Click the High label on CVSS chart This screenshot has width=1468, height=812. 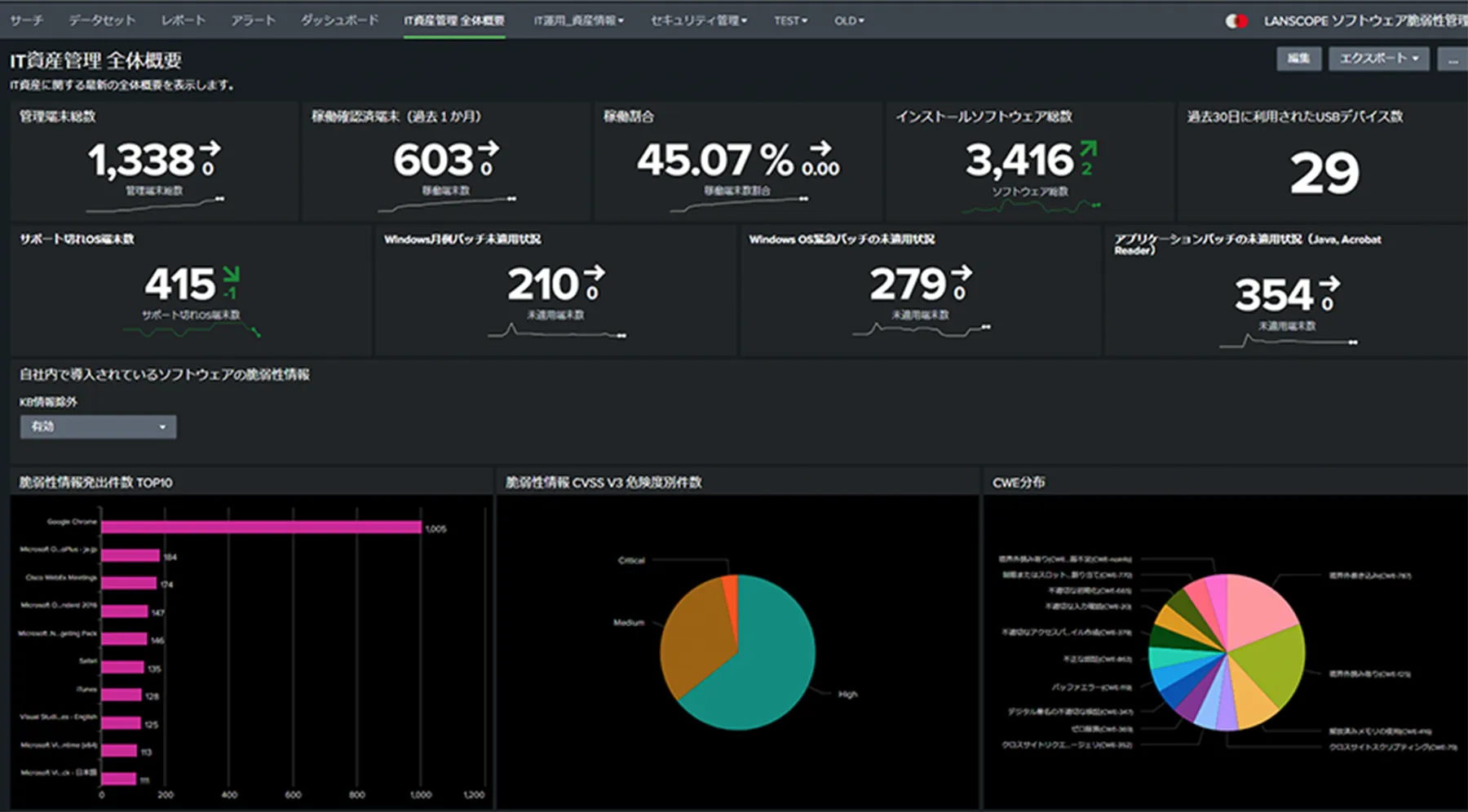tap(847, 695)
